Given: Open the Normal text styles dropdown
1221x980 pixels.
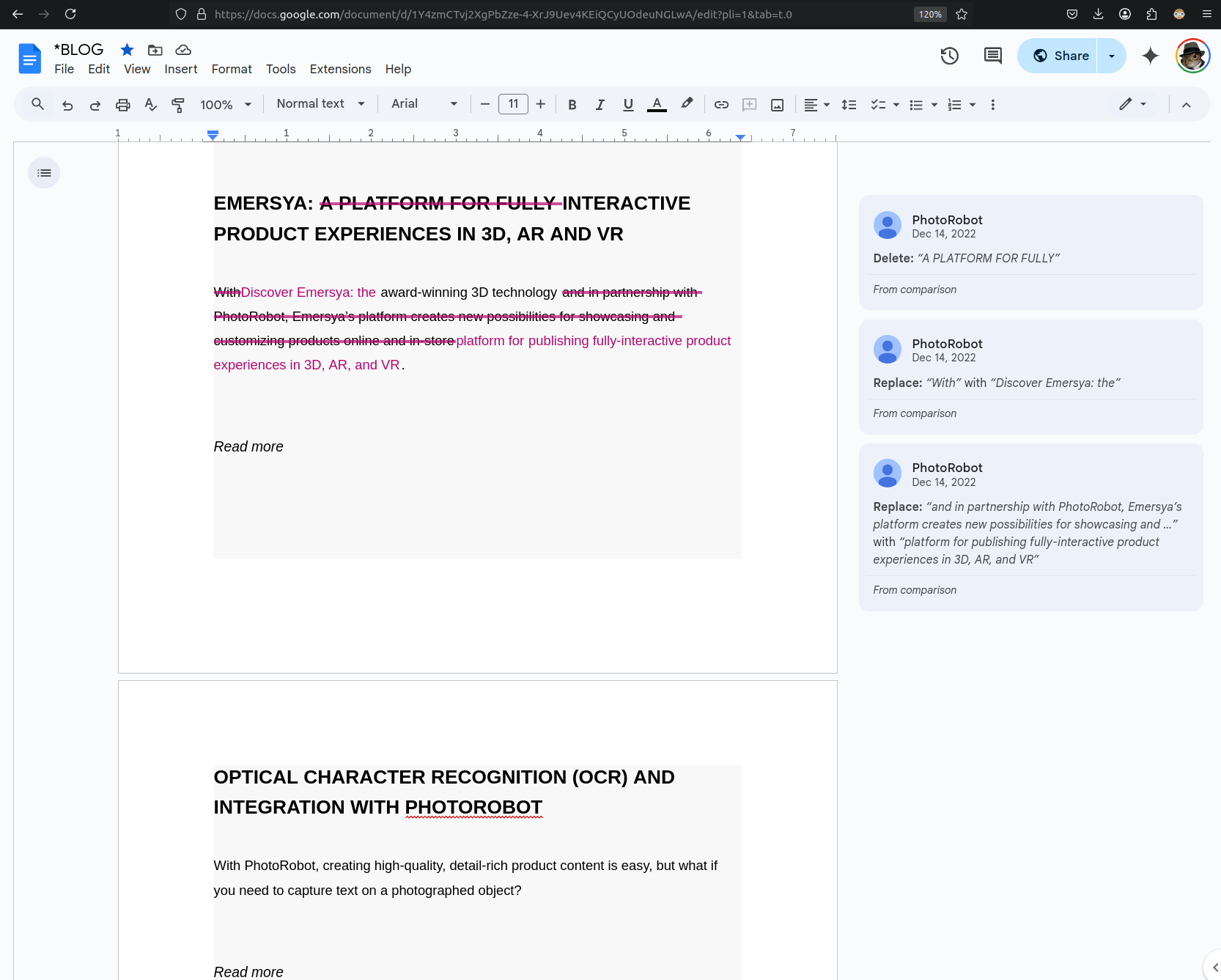Looking at the screenshot, I should 321,104.
